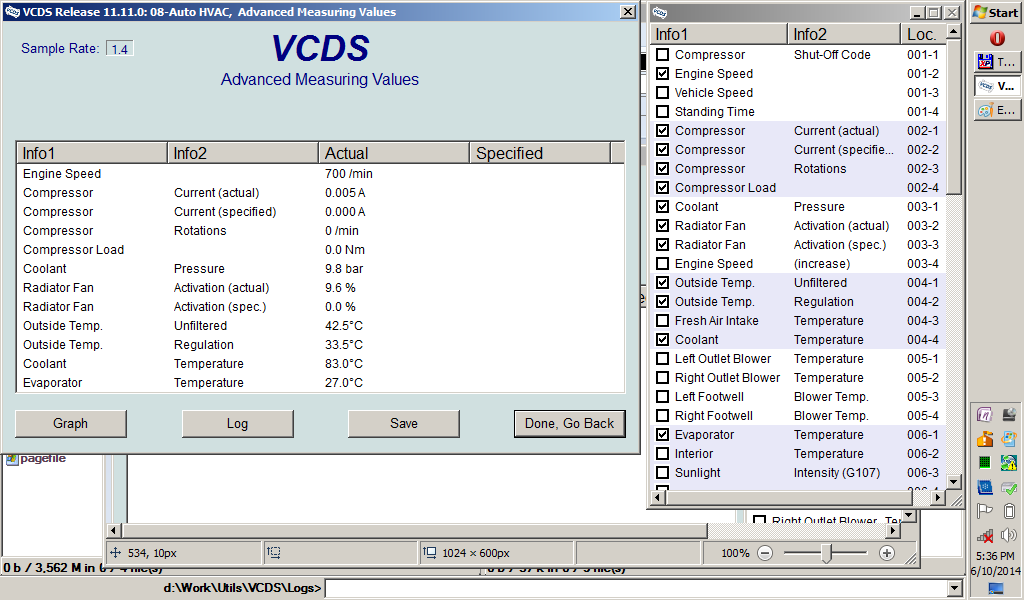
Task: Click the blue Bluetooth-style tray icon
Action: pos(985,487)
